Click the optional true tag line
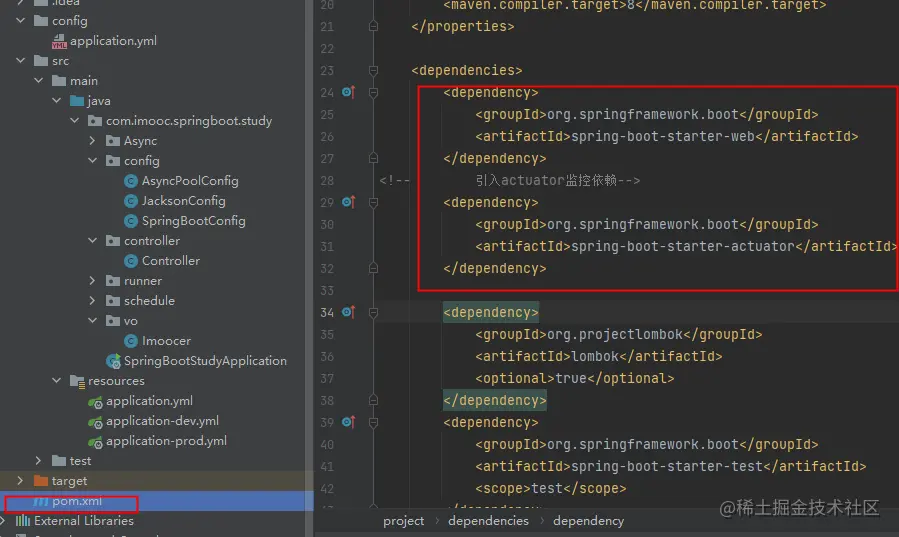The width and height of the screenshot is (899, 537). (x=574, y=378)
